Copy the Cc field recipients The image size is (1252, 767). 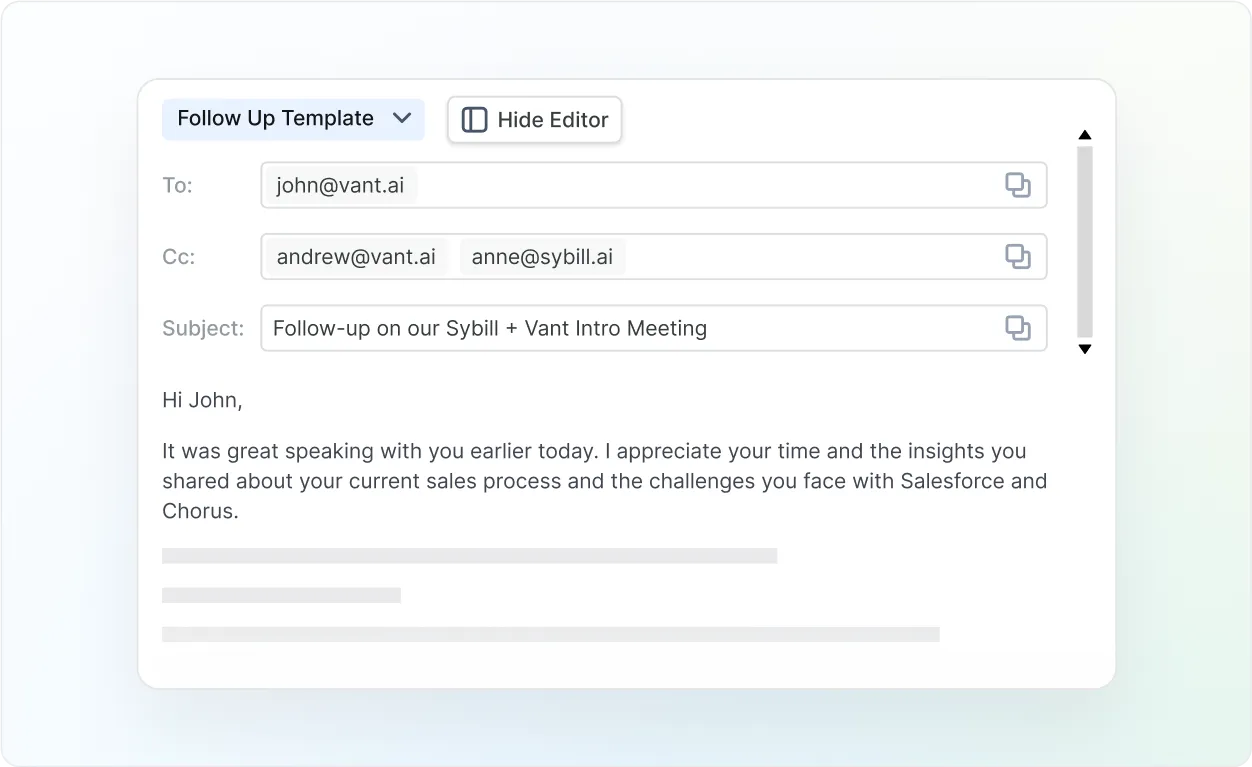(1017, 257)
